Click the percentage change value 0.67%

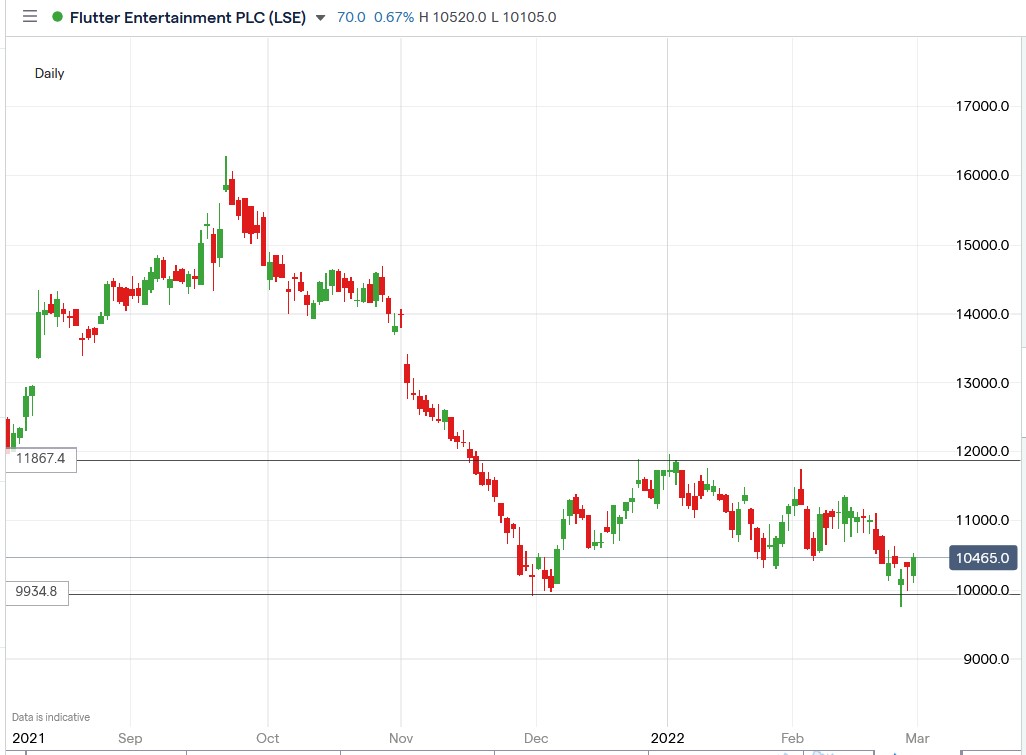click(x=396, y=17)
